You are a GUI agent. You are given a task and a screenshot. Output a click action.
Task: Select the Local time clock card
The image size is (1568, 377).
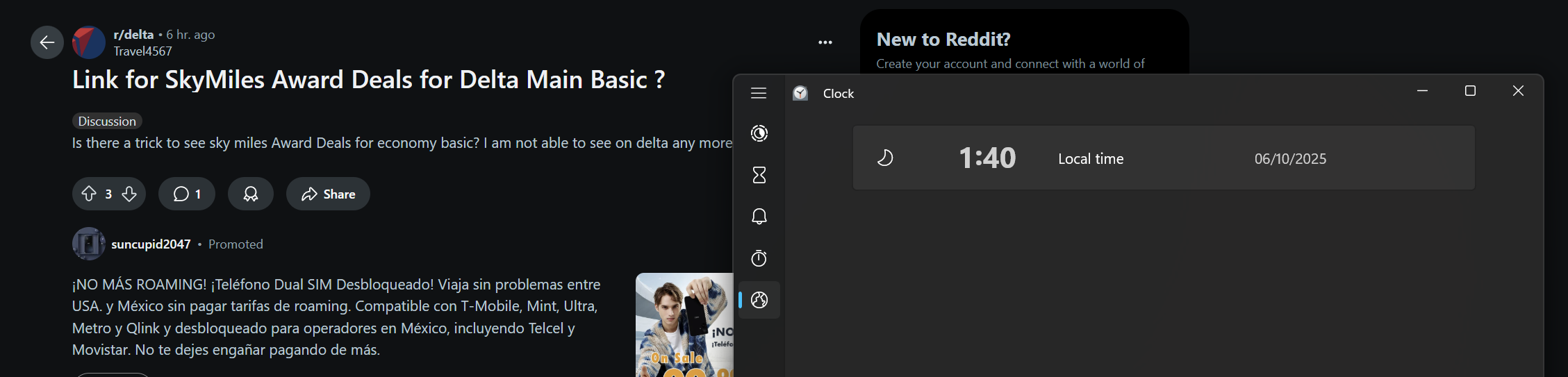(x=1164, y=158)
